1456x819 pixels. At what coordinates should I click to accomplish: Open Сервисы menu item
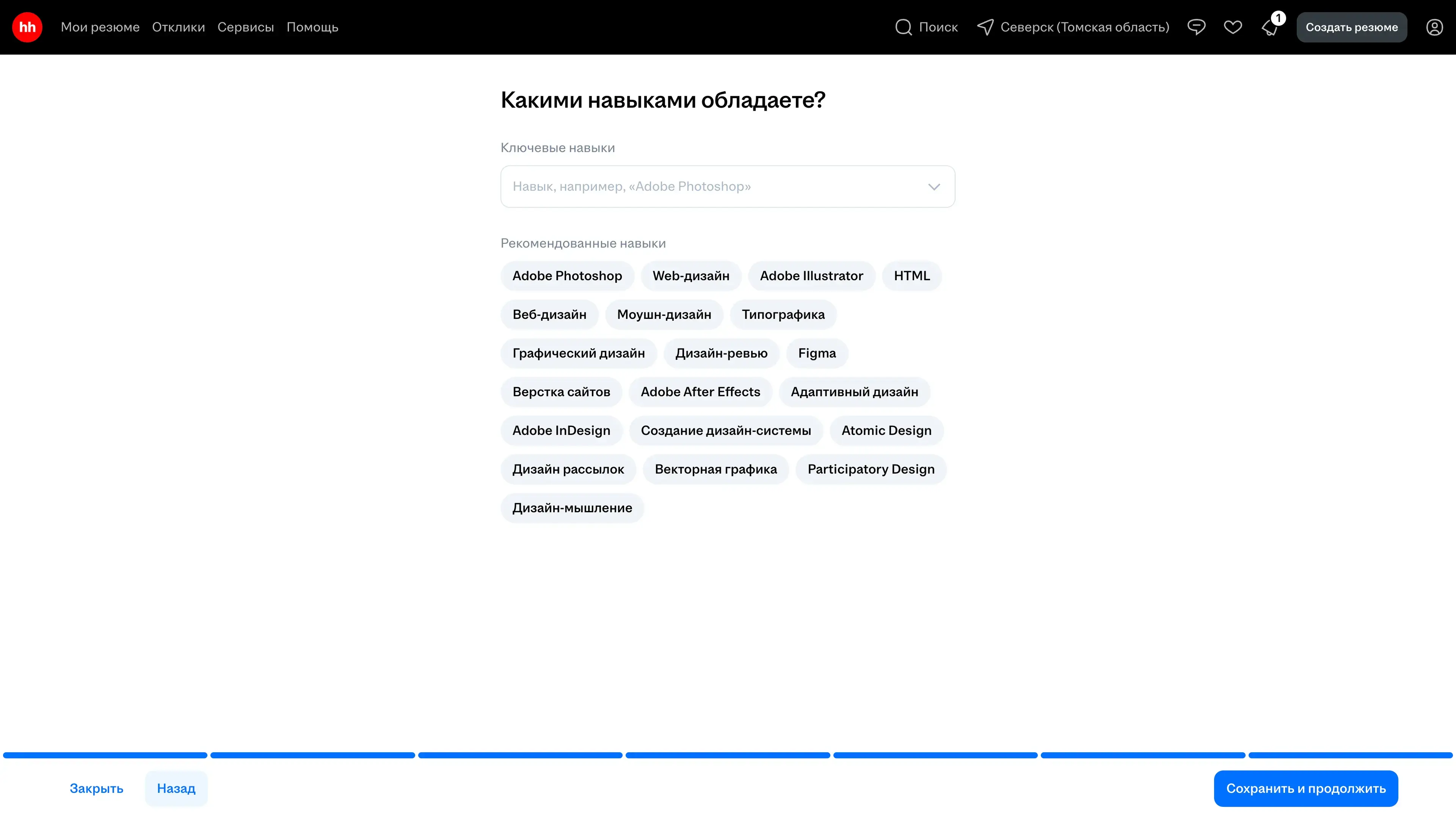(x=245, y=27)
